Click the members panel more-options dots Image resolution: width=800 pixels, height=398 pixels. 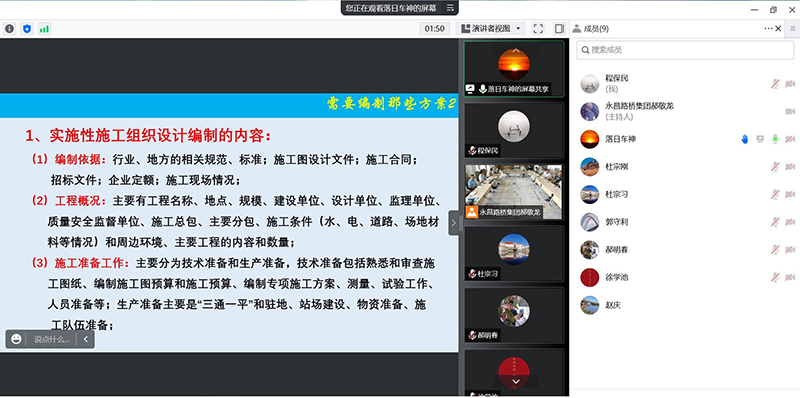(768, 29)
